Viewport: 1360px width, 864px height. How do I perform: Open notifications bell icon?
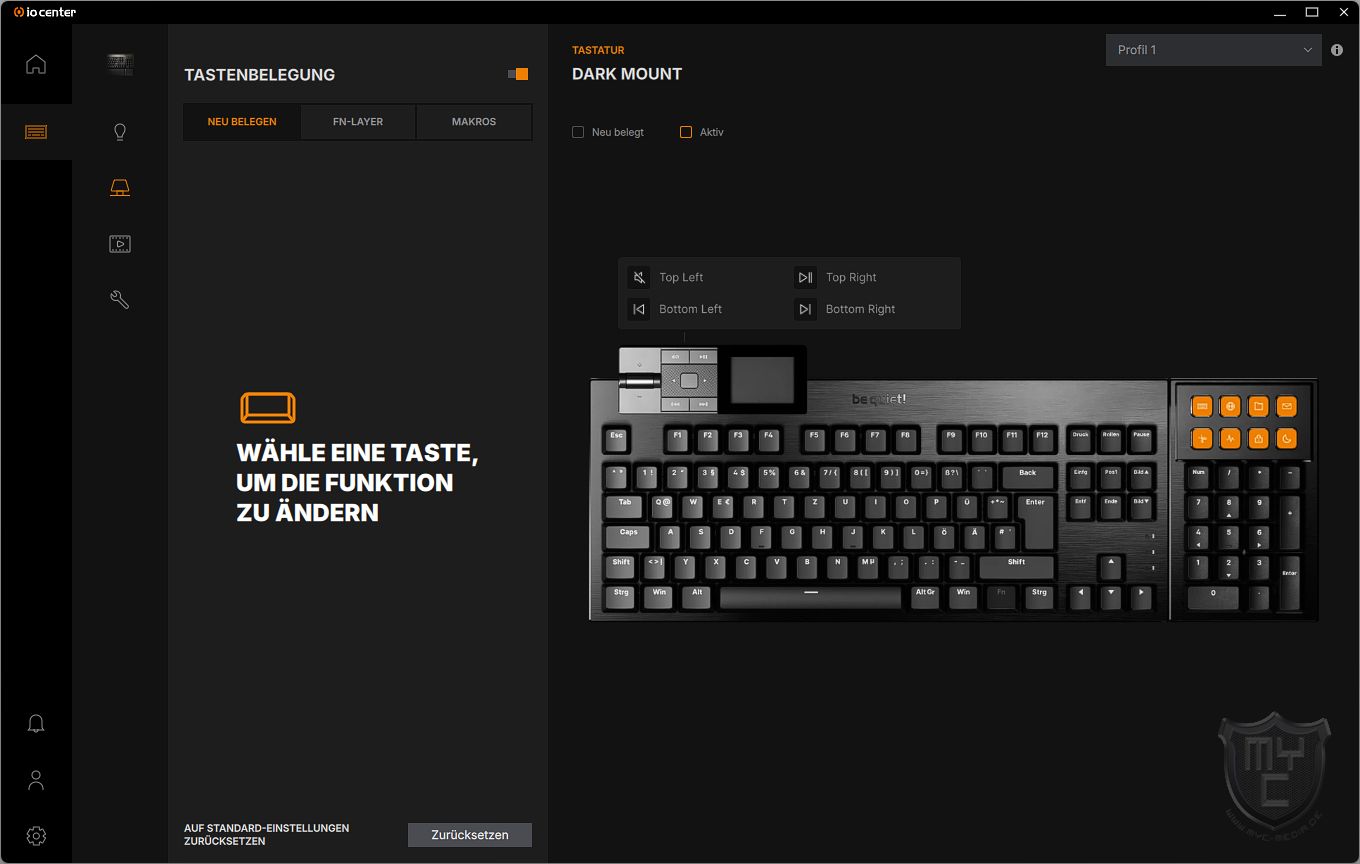(x=36, y=723)
